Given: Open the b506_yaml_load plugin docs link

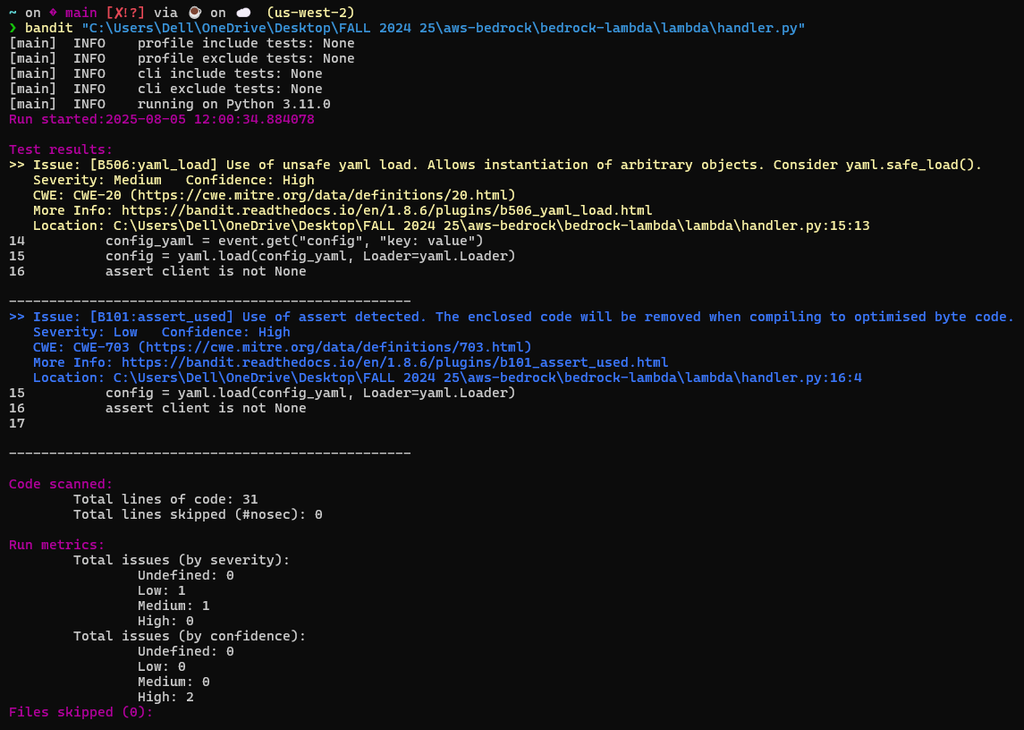Looking at the screenshot, I should [387, 210].
